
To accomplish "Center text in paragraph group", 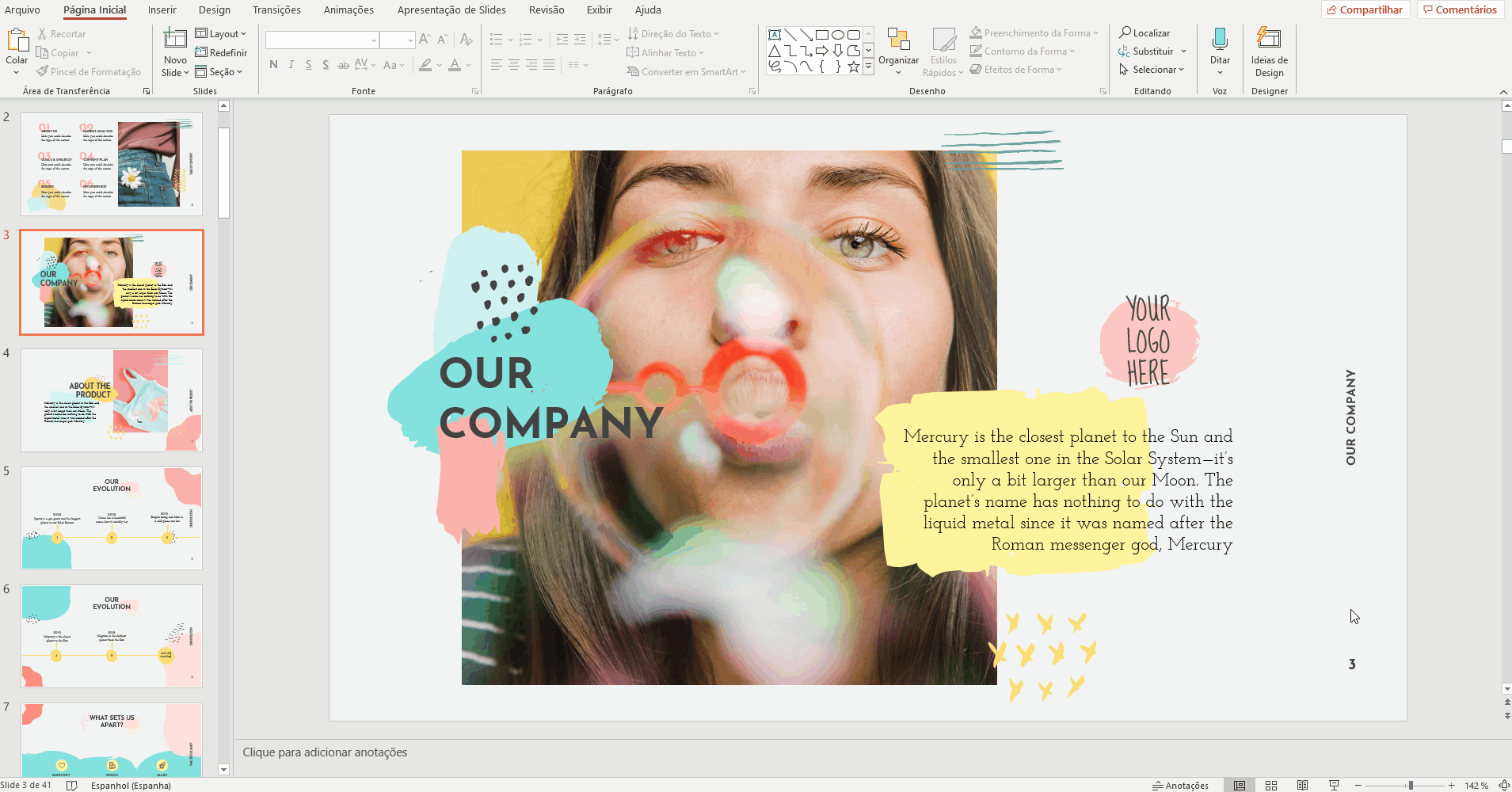I will click(514, 65).
